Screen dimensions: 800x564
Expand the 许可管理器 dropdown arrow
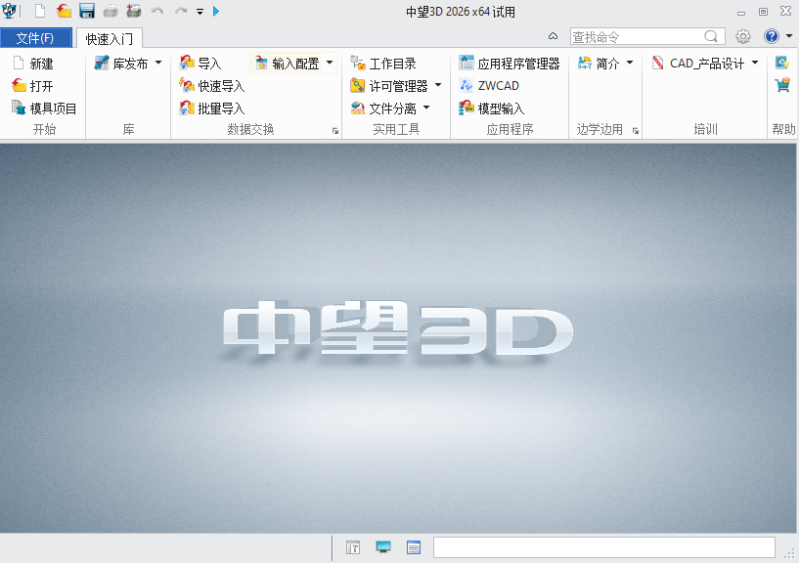point(438,85)
